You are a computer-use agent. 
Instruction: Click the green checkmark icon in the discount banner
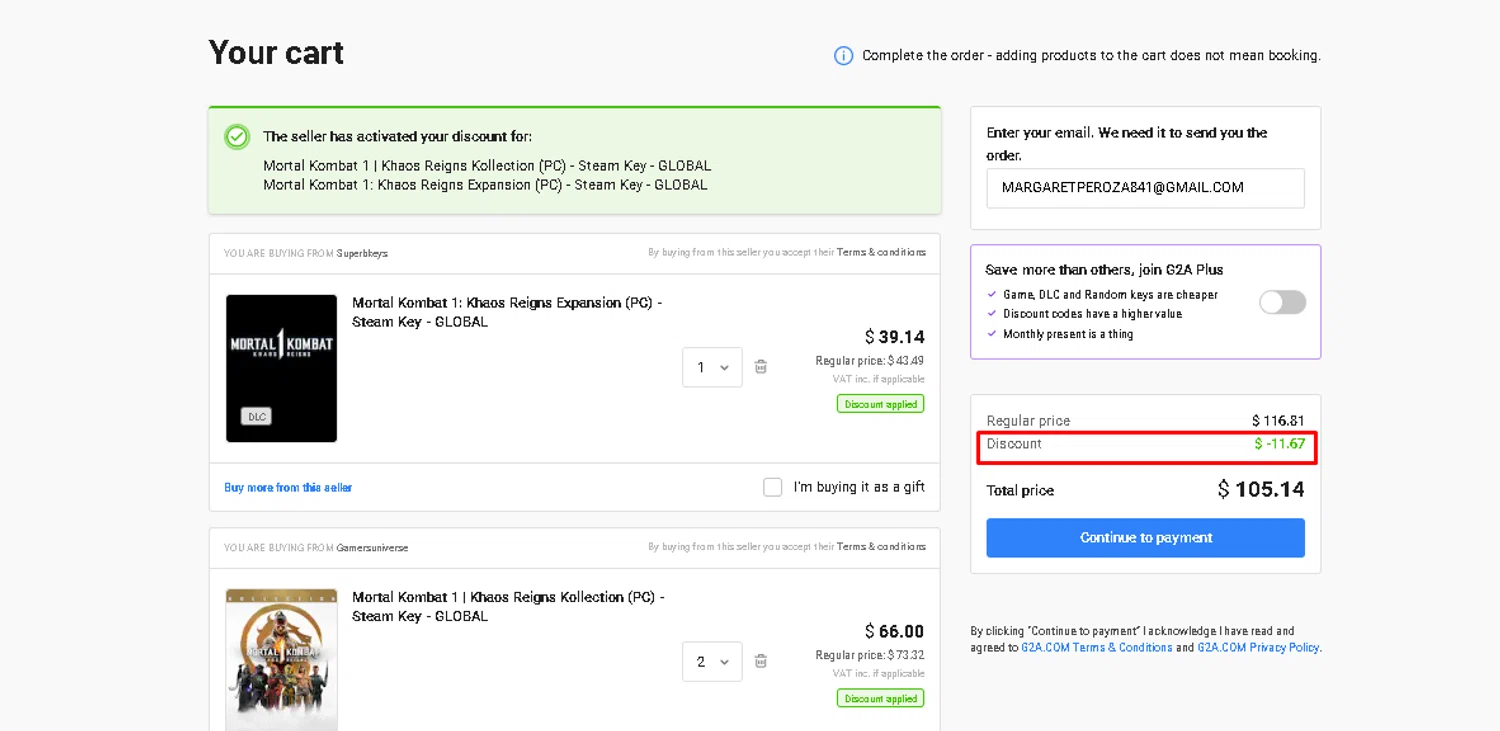pos(237,137)
